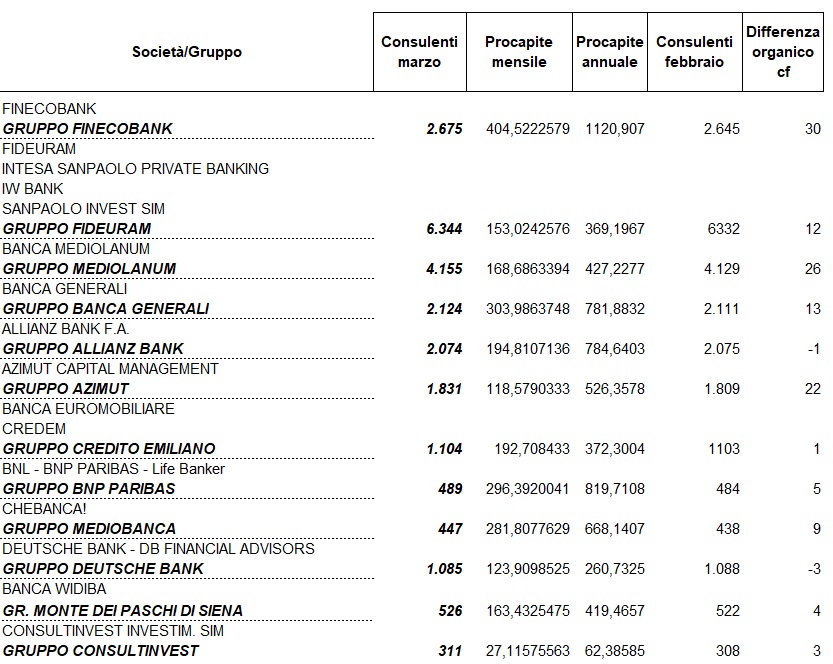
Task: Select GRUPPO BANCA GENERALI procapite mensile value
Action: (528, 309)
